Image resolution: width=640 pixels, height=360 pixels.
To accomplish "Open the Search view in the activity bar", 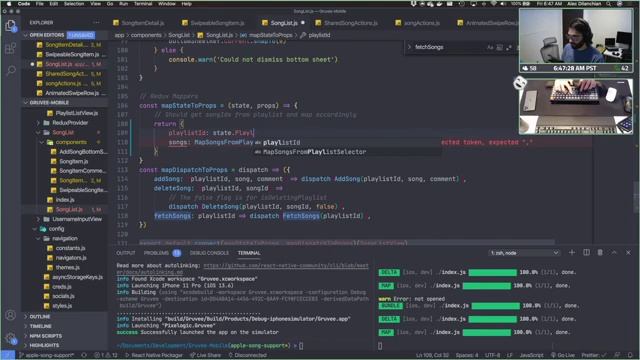I will click(11, 70).
